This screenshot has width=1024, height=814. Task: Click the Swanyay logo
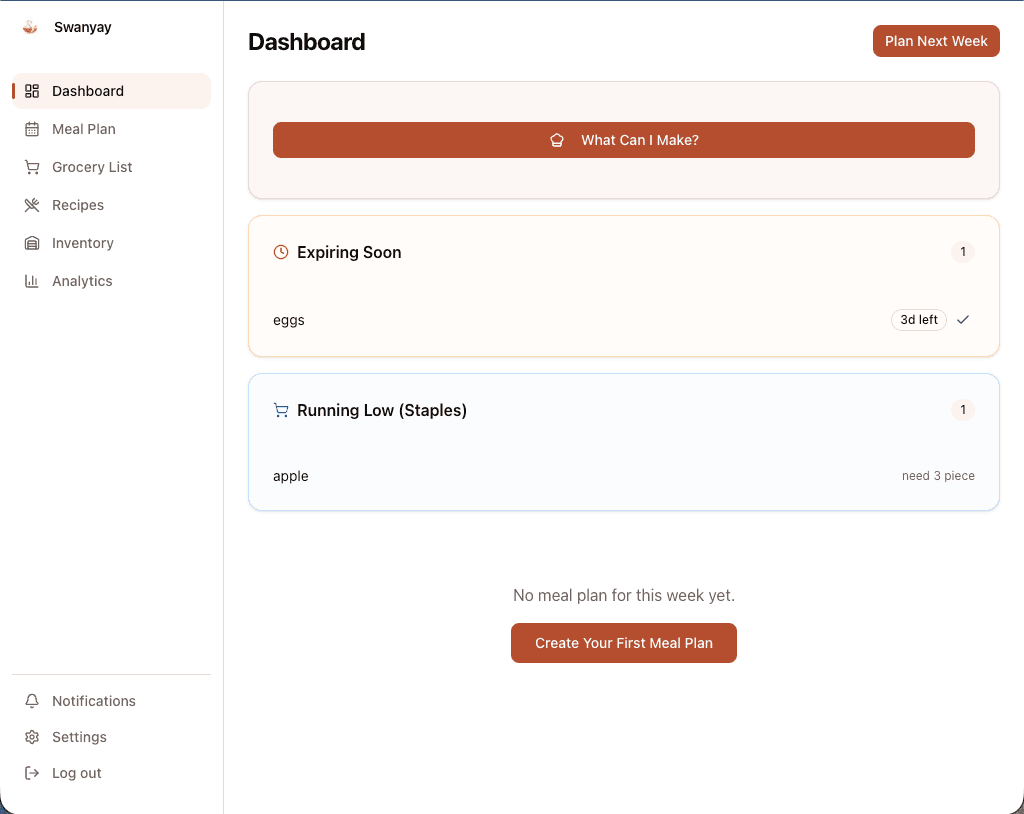pos(30,27)
